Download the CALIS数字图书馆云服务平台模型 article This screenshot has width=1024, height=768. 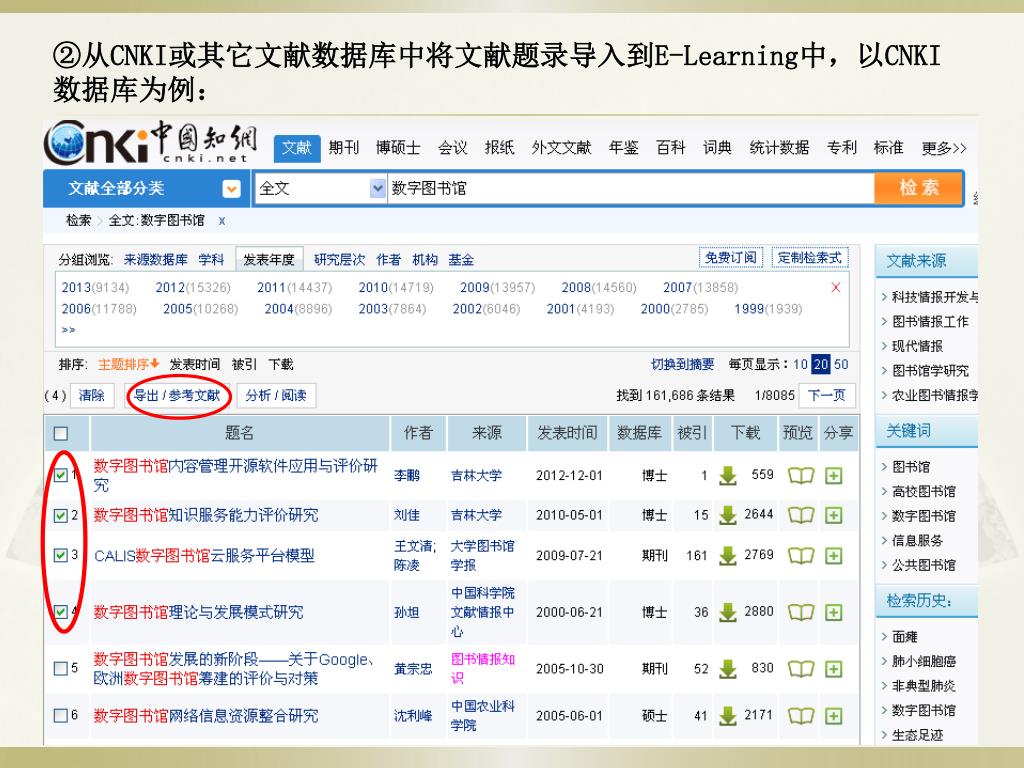[x=728, y=556]
